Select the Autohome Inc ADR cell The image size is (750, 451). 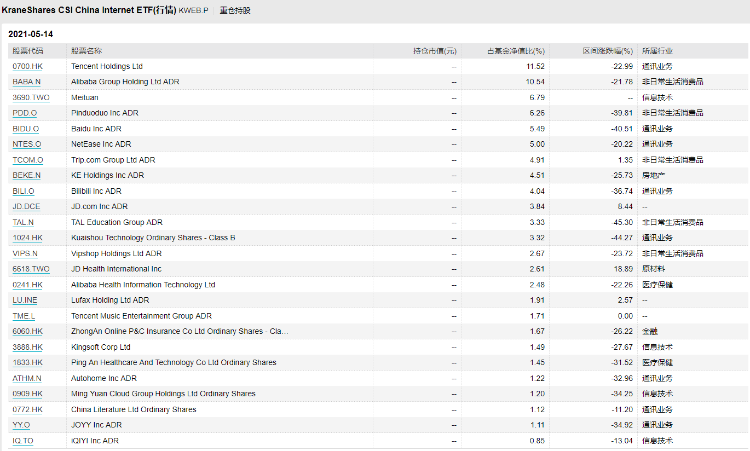(x=104, y=378)
